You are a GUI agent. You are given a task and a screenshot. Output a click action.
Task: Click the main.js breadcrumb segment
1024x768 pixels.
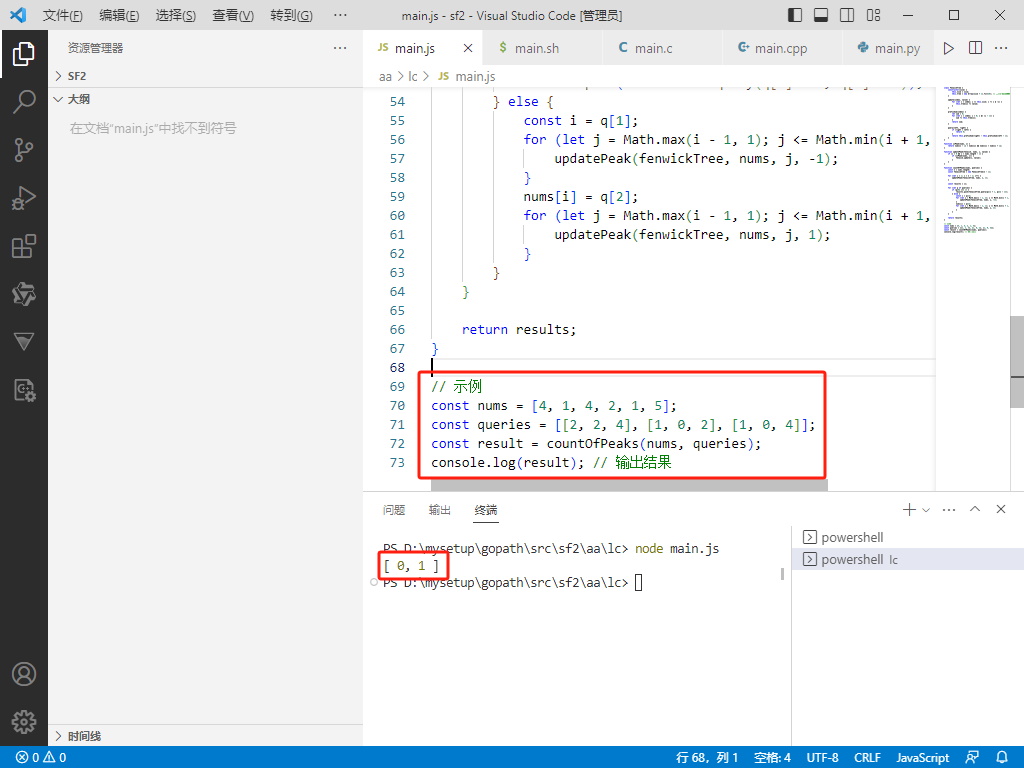(467, 76)
